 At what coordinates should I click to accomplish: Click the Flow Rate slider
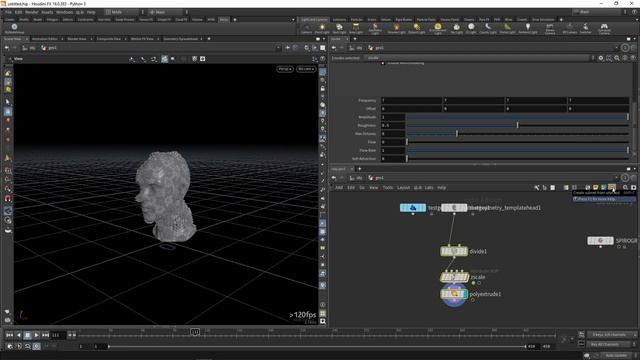coord(518,150)
